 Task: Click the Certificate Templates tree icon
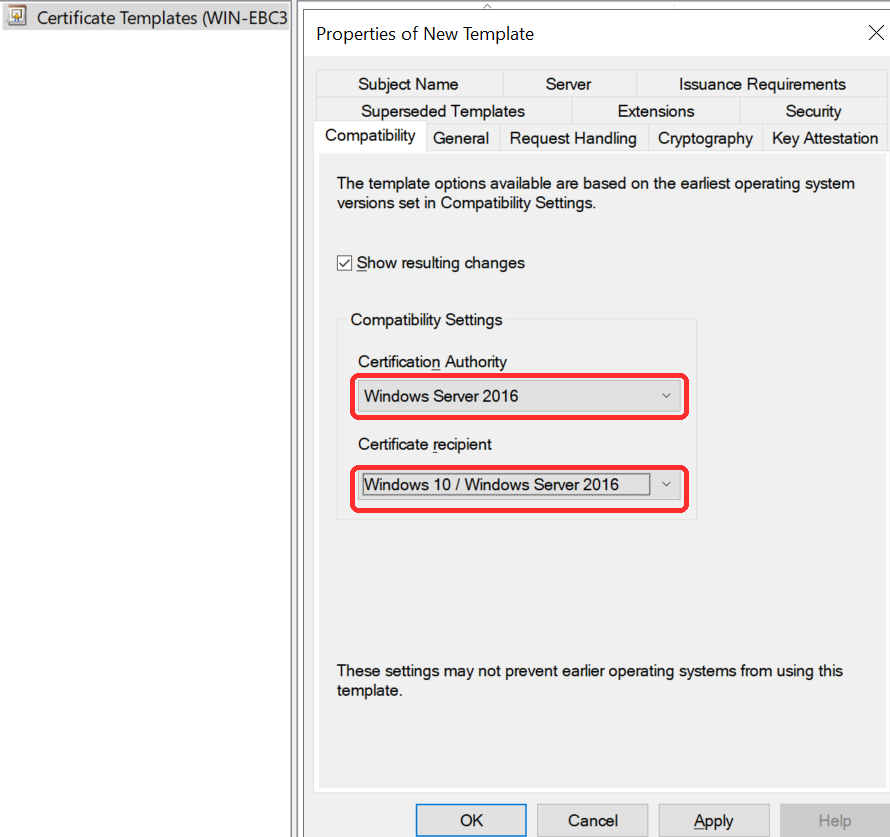17,16
